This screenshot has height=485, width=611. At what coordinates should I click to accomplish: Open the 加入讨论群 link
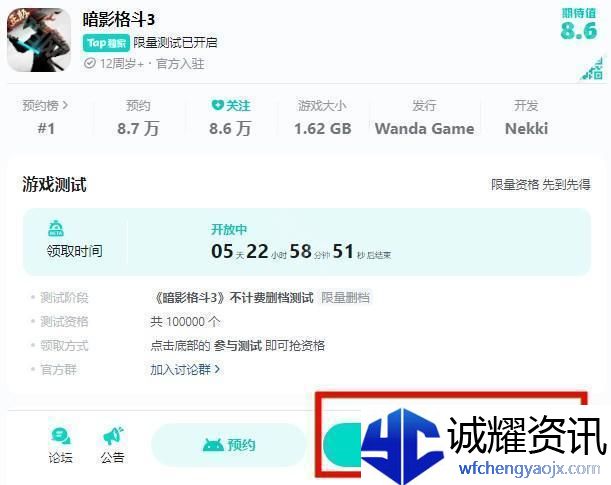click(x=185, y=369)
